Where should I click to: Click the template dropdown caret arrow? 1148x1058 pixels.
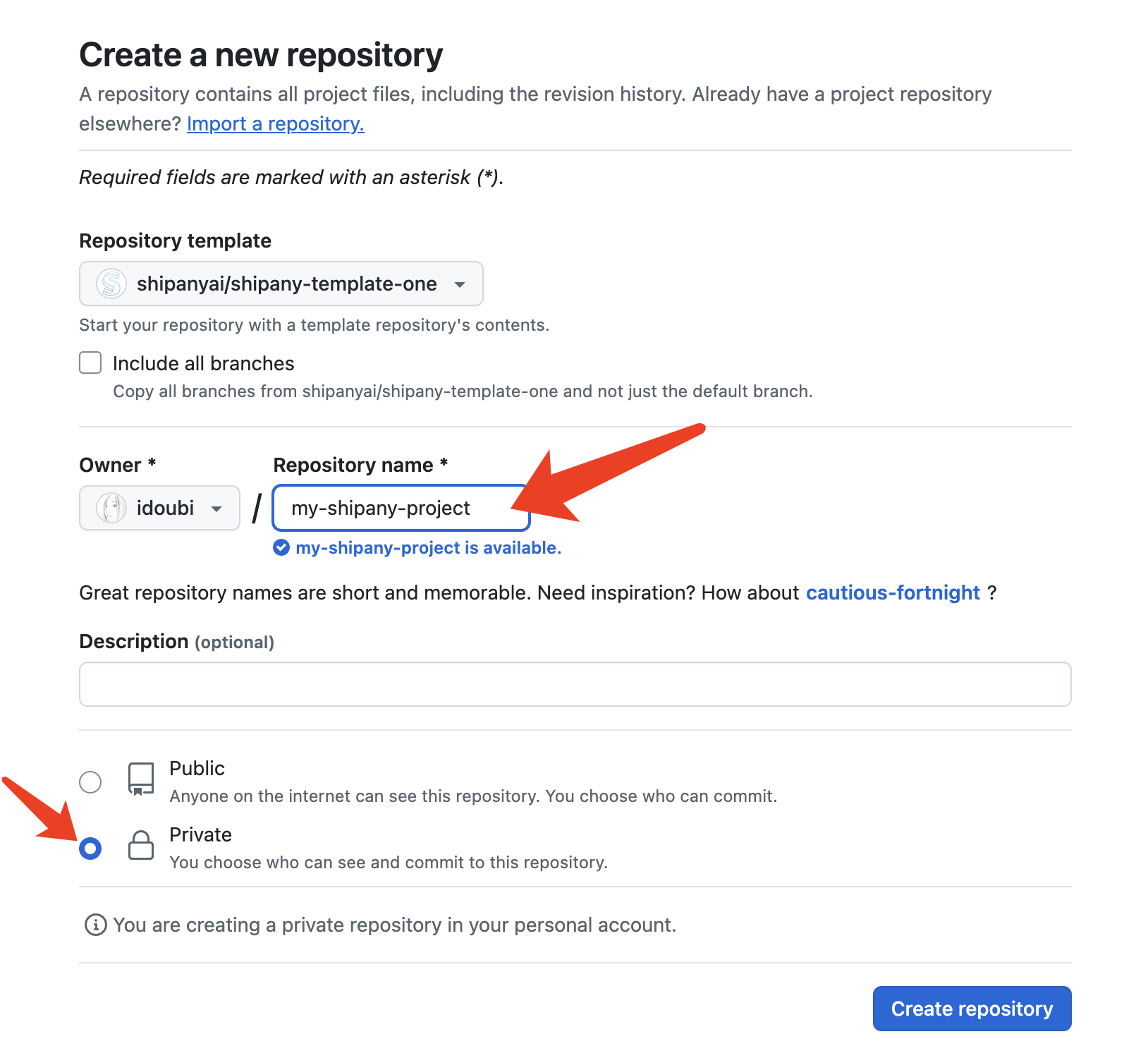(460, 285)
